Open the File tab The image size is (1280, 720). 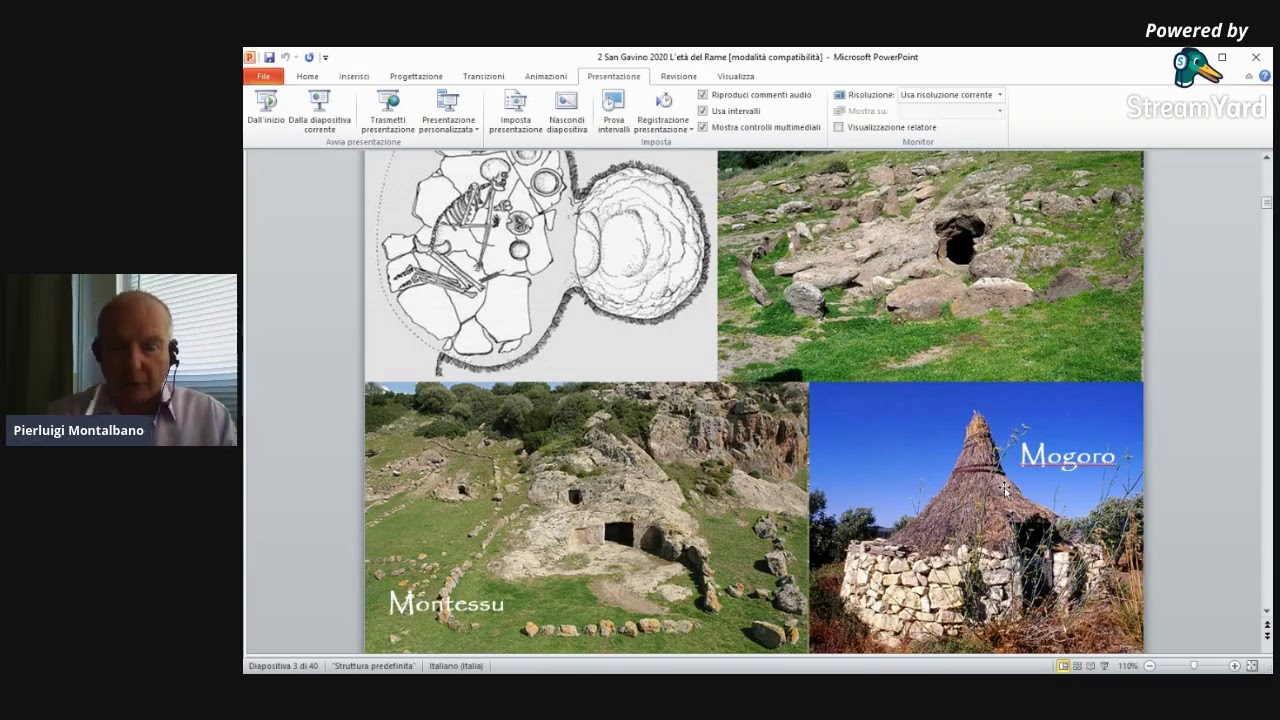(x=263, y=76)
